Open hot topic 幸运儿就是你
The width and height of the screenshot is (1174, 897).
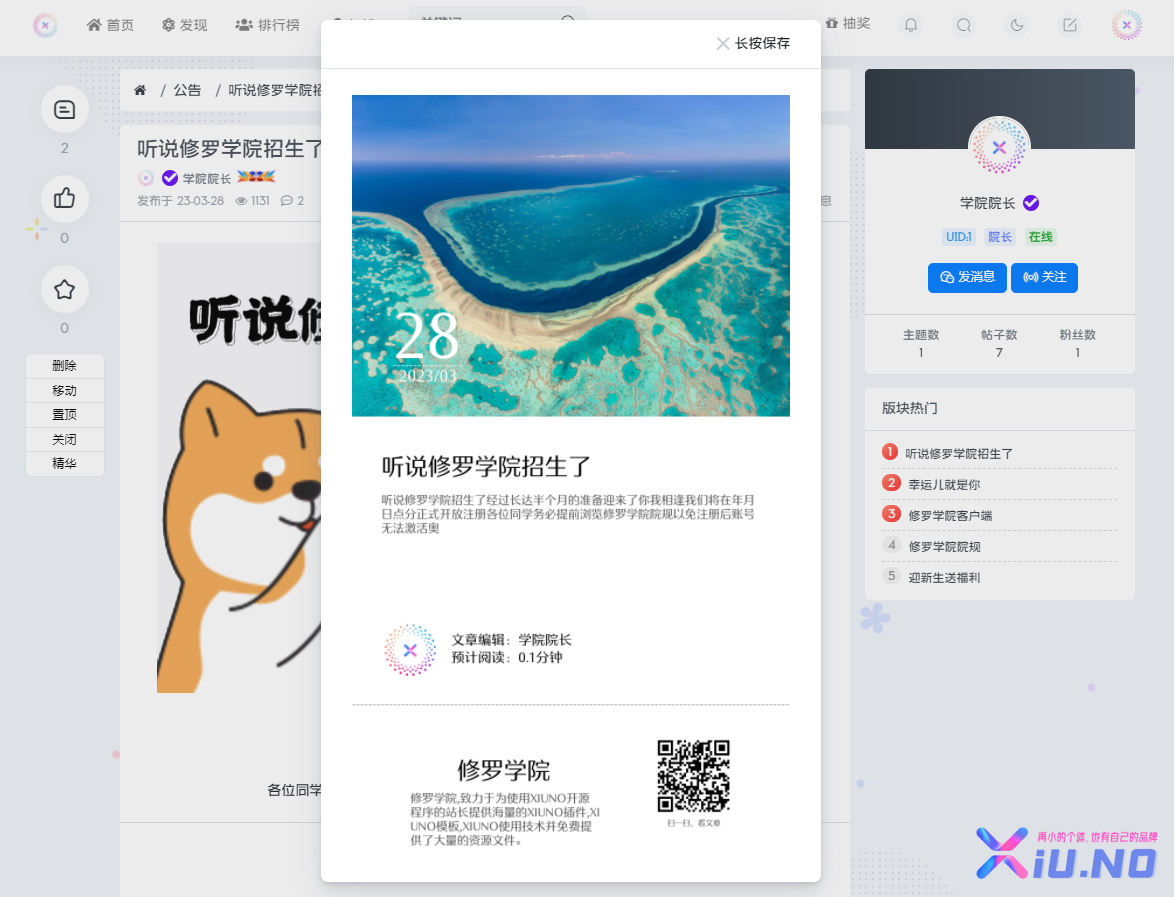click(x=944, y=484)
